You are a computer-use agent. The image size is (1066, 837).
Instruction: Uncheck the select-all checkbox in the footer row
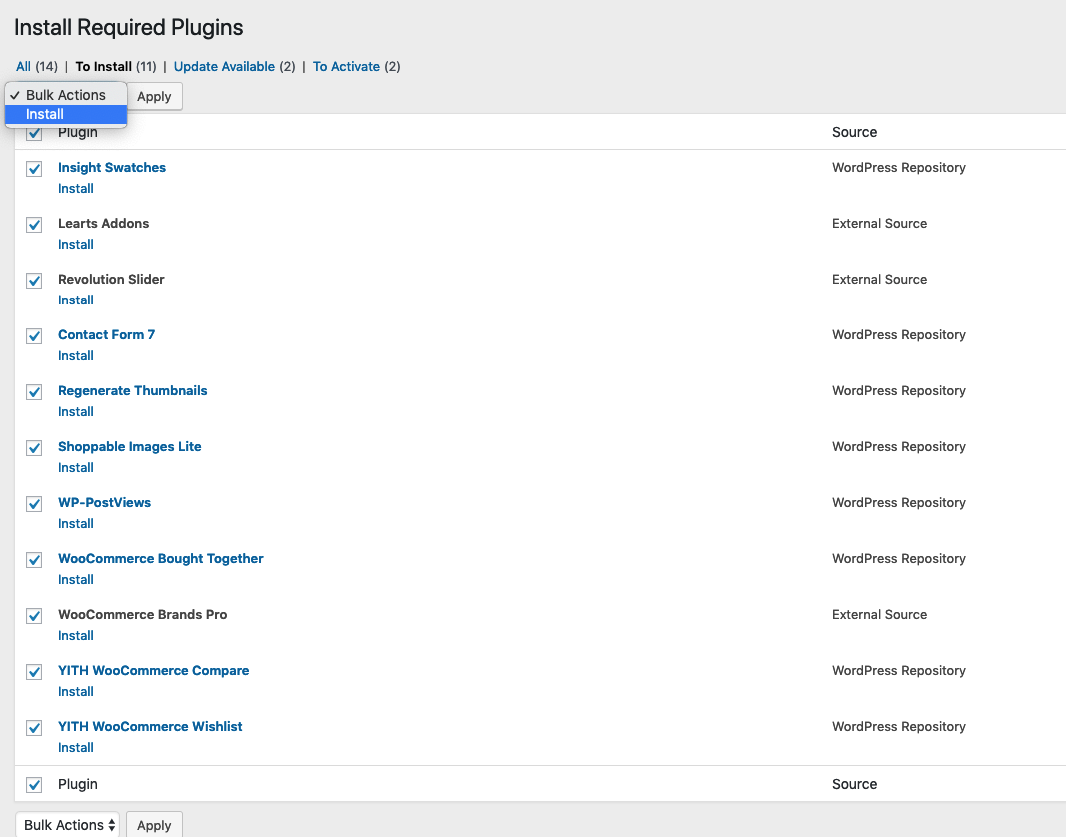[34, 785]
